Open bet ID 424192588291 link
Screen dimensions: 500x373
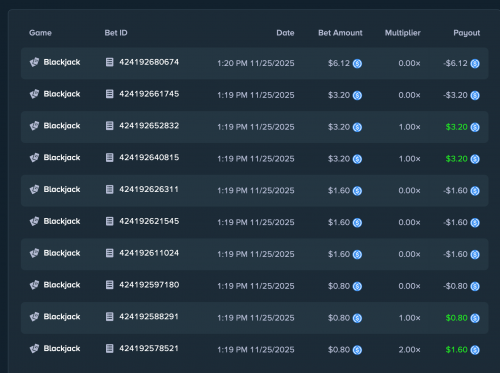(149, 317)
